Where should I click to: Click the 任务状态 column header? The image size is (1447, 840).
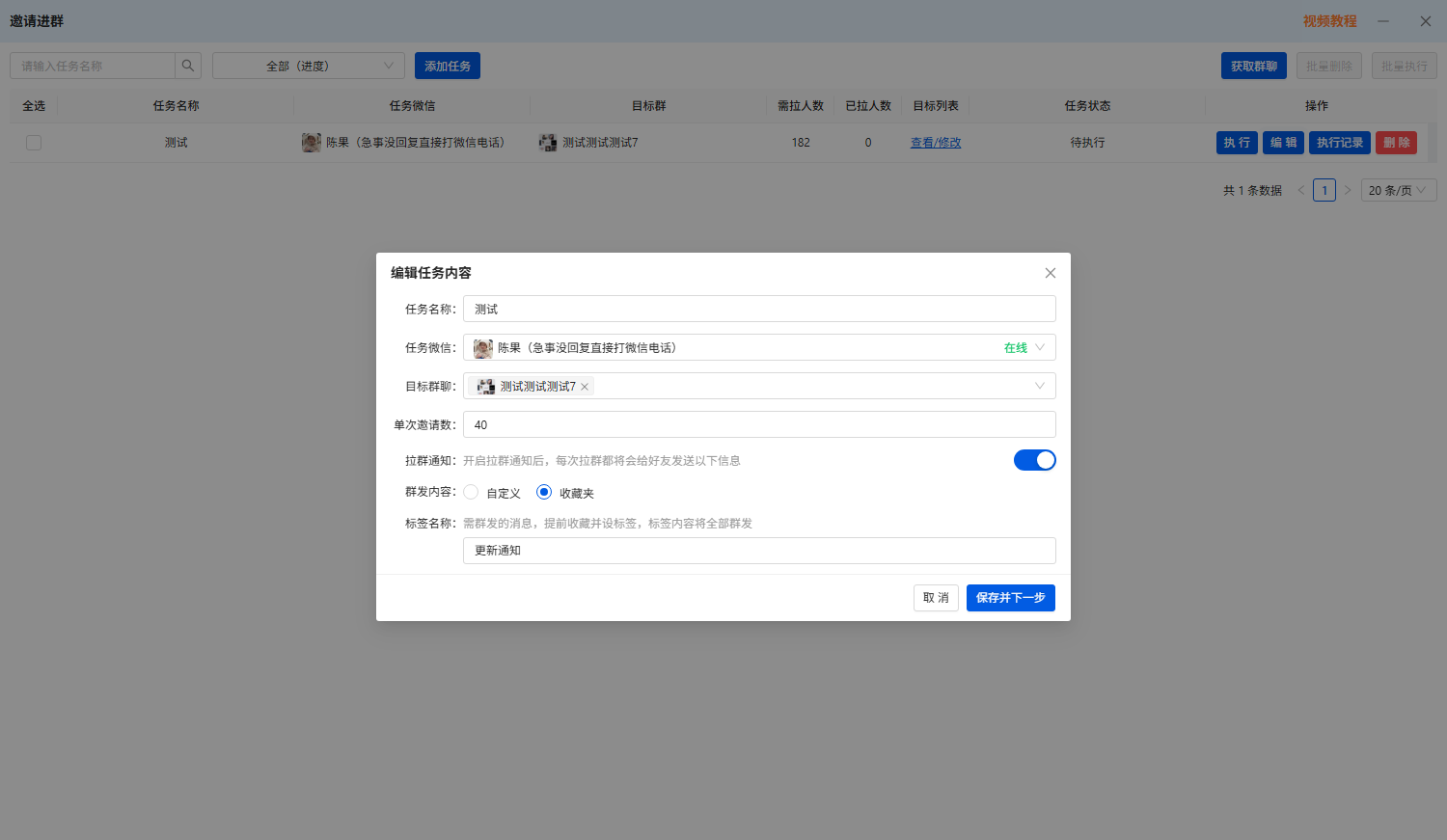click(x=1087, y=106)
